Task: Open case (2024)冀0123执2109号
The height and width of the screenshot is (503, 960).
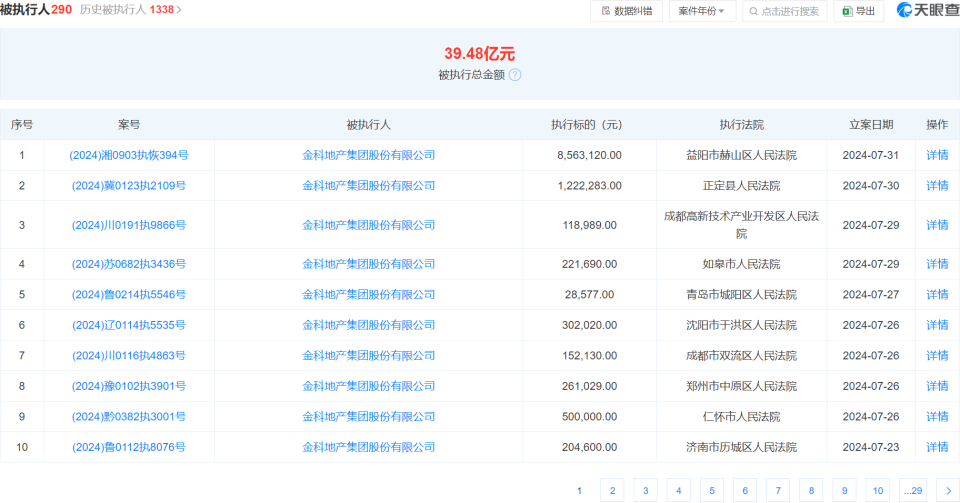Action: click(x=129, y=186)
